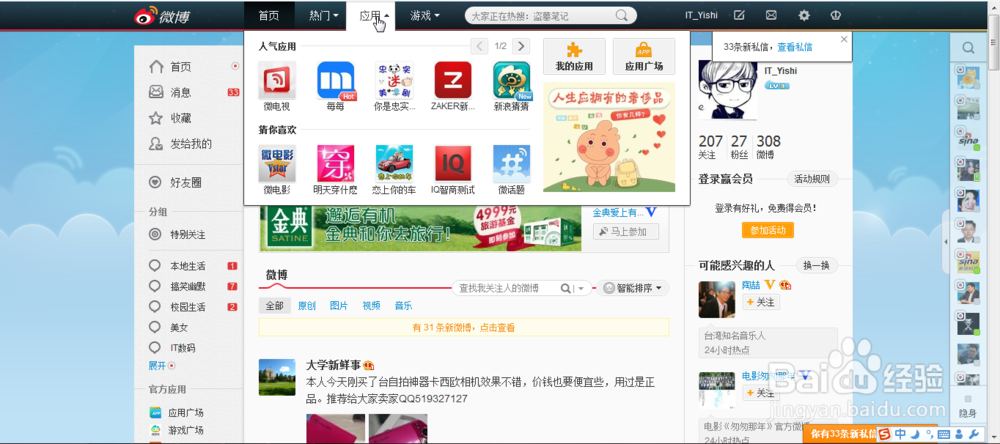Viewport: 1000px width, 444px height.
Task: Open the 你是忠实… quiz app icon
Action: 394,80
